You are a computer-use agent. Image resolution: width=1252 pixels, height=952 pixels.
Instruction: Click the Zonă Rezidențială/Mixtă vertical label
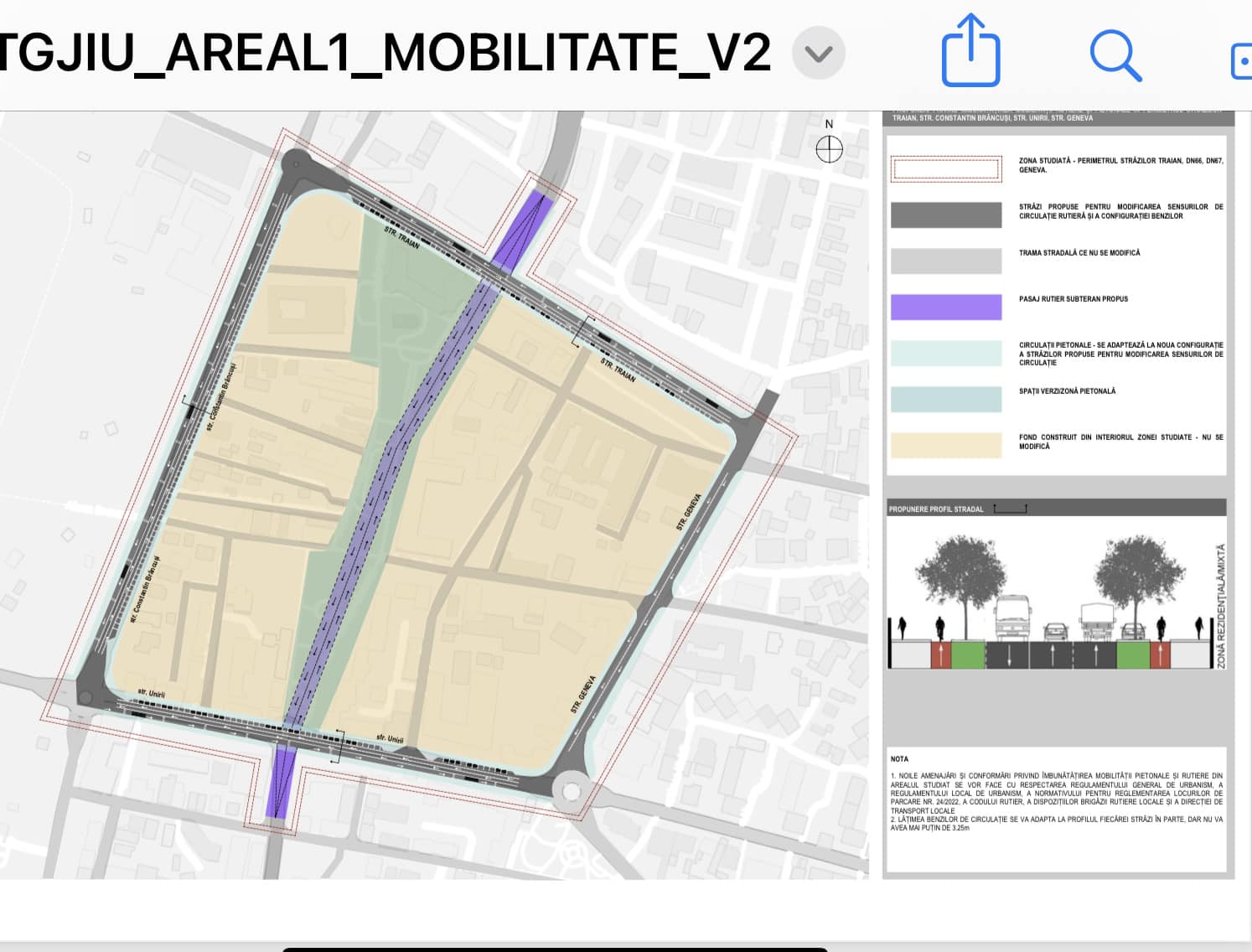pos(1220,606)
